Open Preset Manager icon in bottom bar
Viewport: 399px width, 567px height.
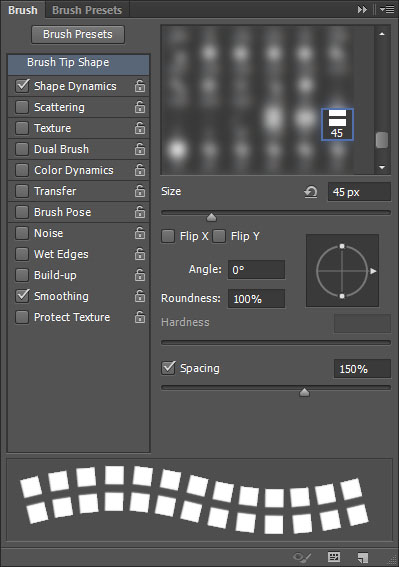pos(334,557)
